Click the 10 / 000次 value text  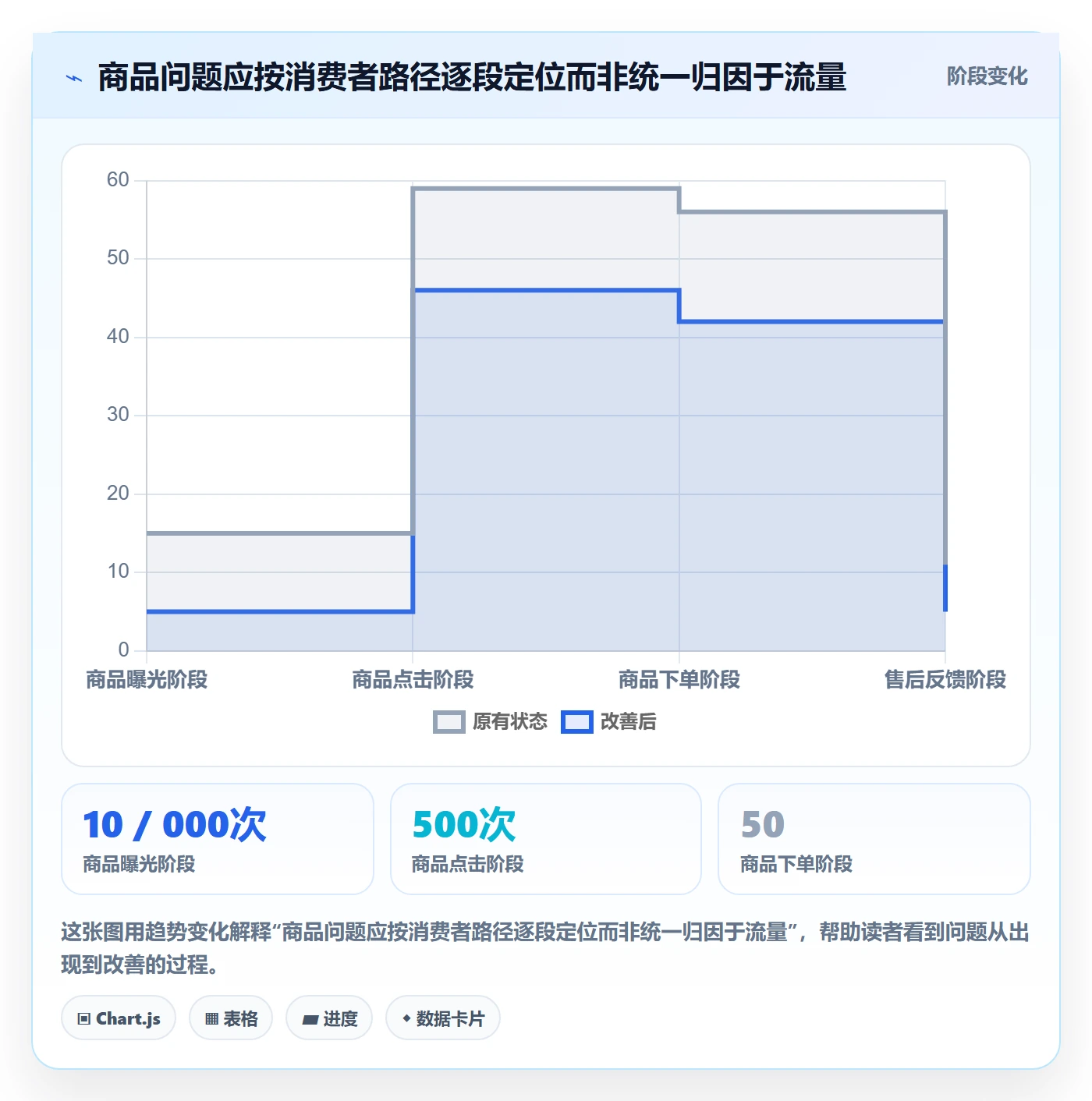tap(175, 825)
